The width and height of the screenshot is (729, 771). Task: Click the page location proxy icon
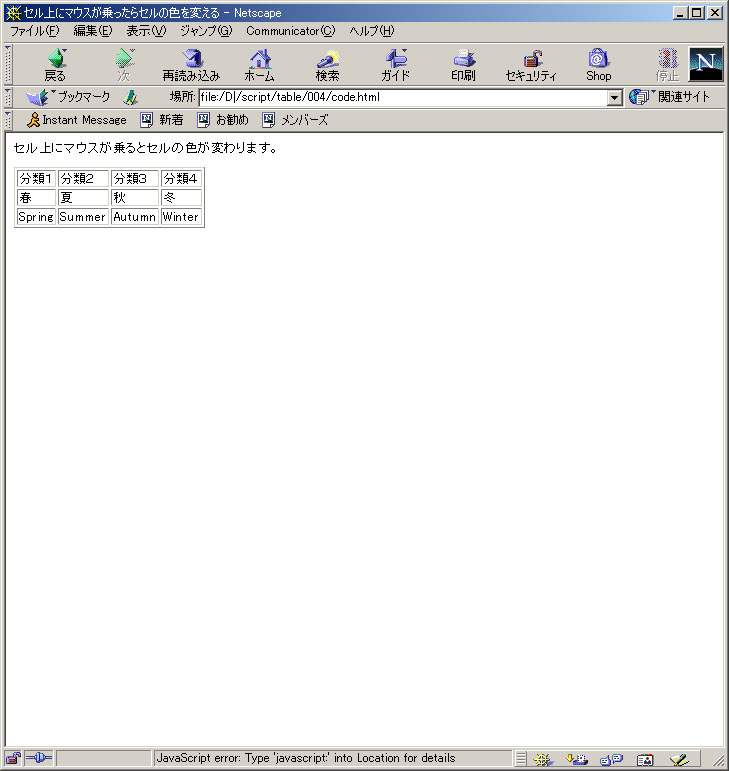click(130, 97)
